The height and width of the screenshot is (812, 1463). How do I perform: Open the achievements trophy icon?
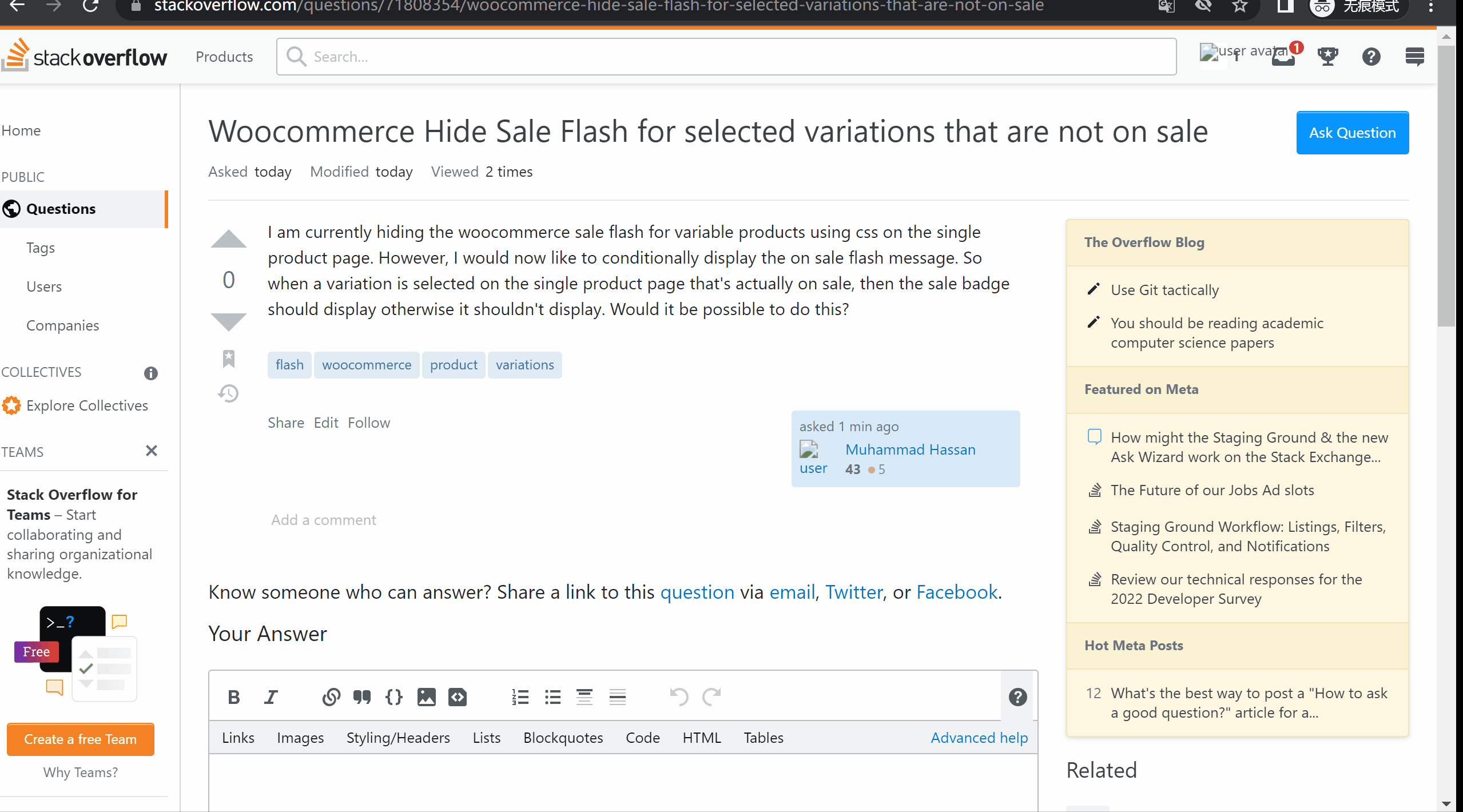click(1327, 57)
